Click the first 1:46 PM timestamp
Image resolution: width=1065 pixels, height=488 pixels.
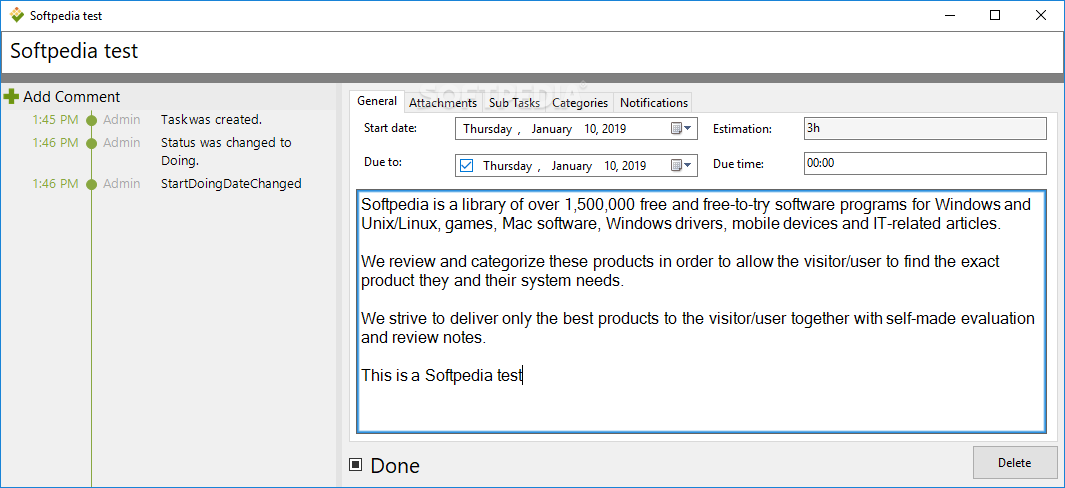click(55, 143)
